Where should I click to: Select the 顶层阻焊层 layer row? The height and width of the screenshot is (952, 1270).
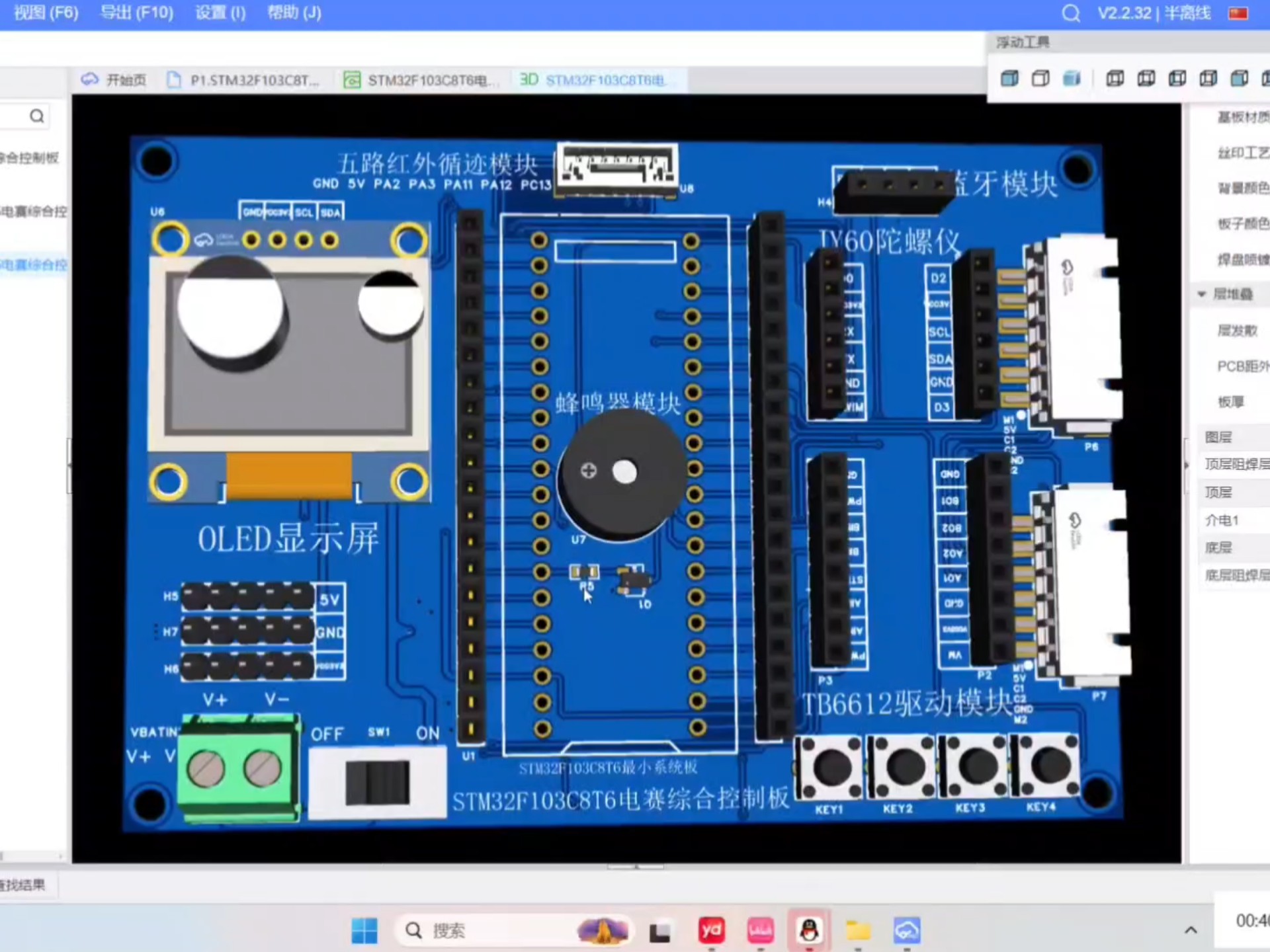1236,465
